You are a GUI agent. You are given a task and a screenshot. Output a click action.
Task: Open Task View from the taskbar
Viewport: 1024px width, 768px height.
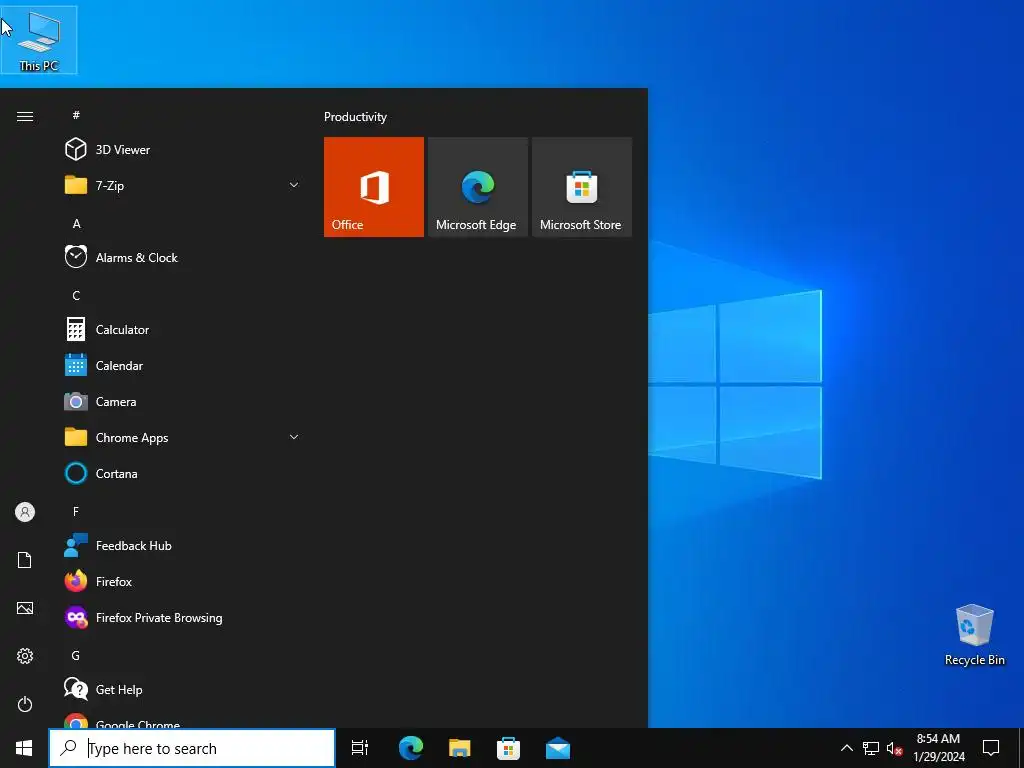[x=360, y=748]
